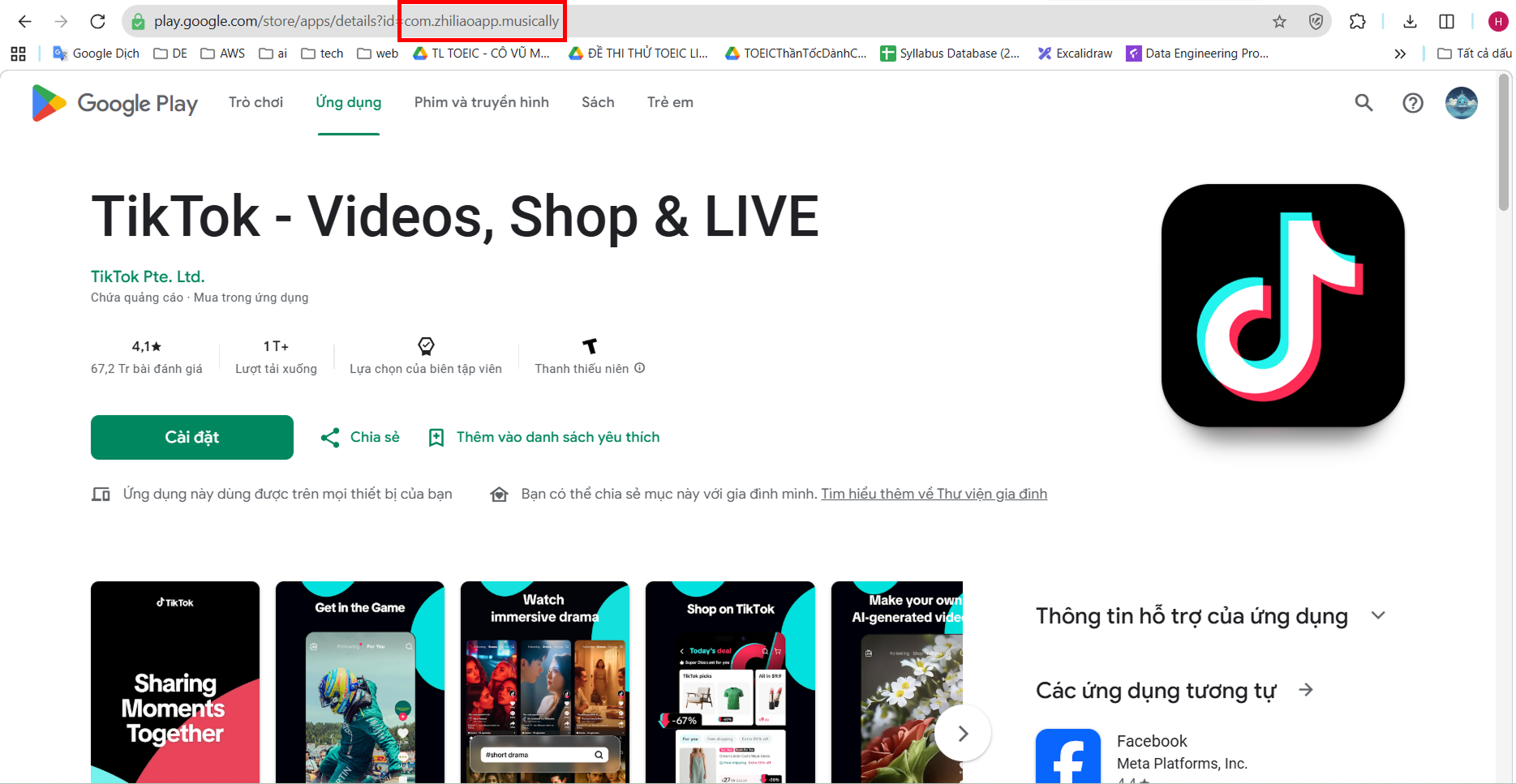The width and height of the screenshot is (1516, 784).
Task: Click the Thanh thiếu niên info icon
Action: [640, 368]
